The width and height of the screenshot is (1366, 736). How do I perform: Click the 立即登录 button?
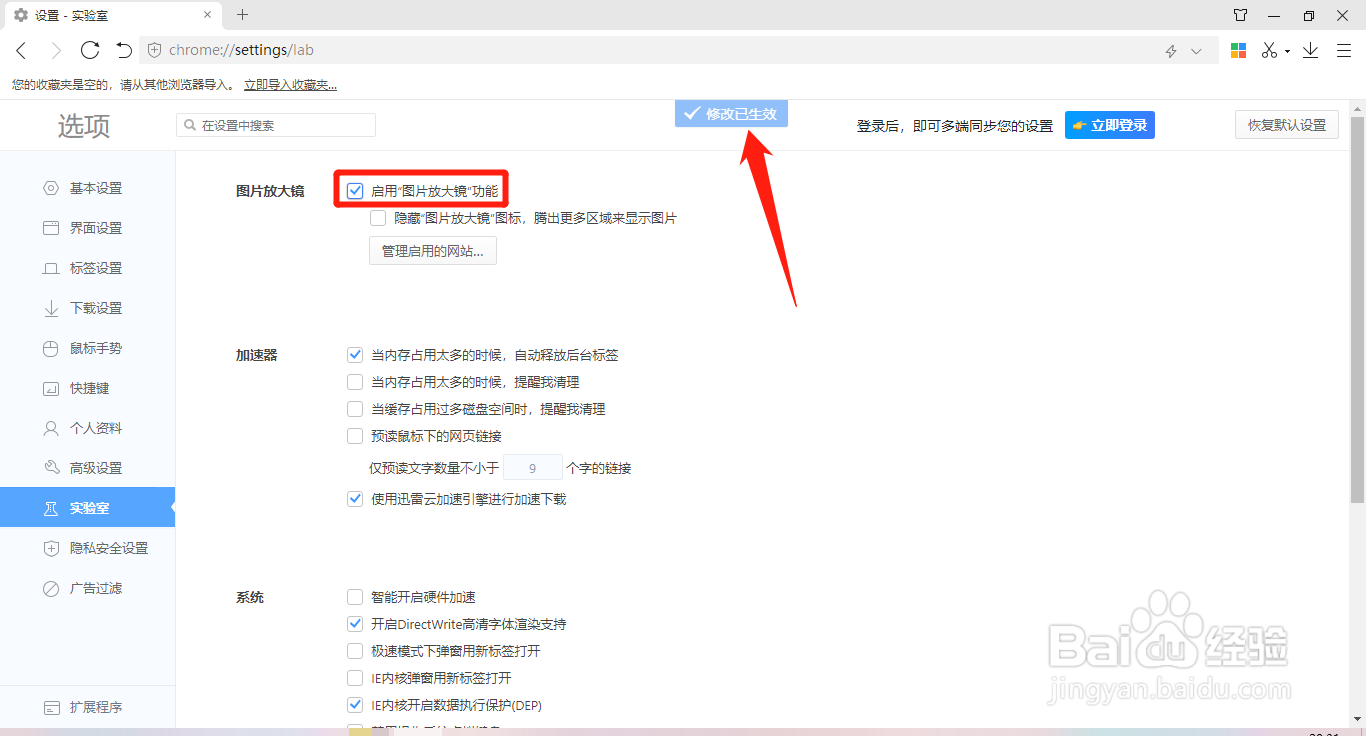point(1109,124)
